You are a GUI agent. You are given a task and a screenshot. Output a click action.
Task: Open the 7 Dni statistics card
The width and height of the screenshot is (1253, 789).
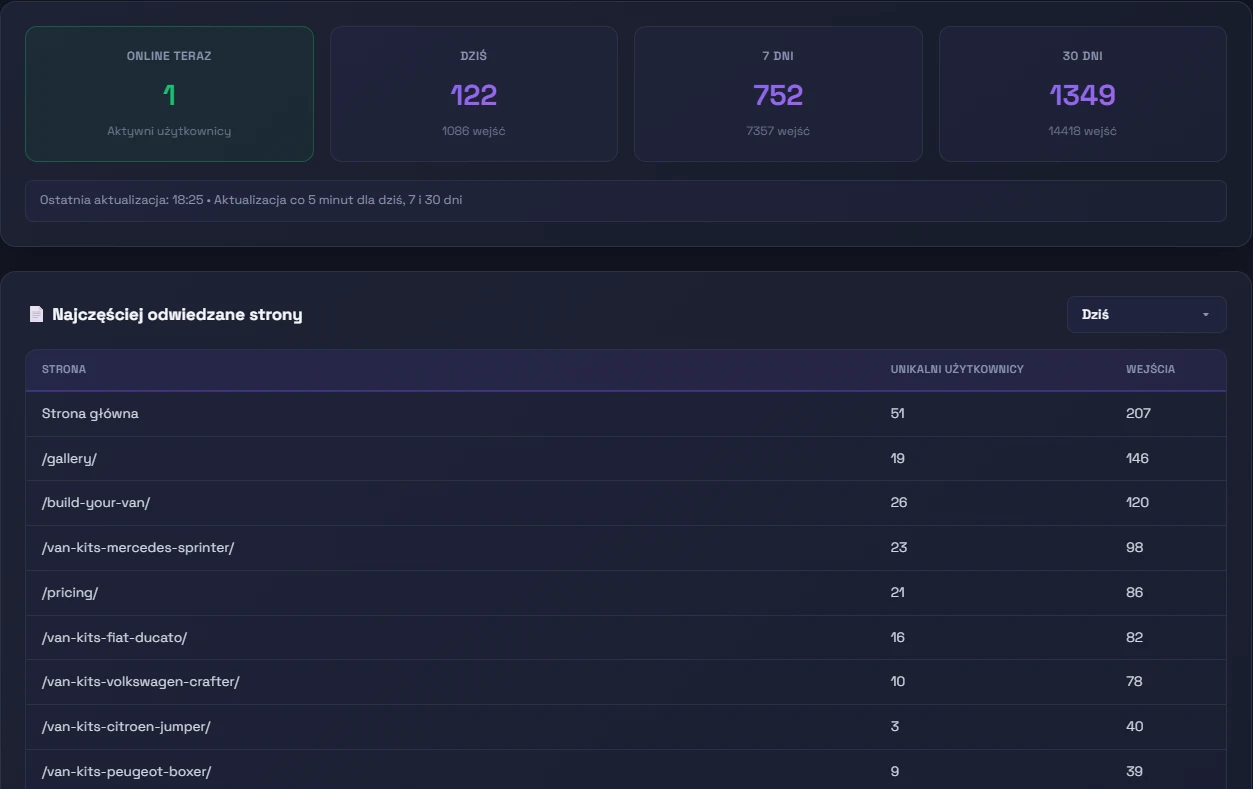778,94
